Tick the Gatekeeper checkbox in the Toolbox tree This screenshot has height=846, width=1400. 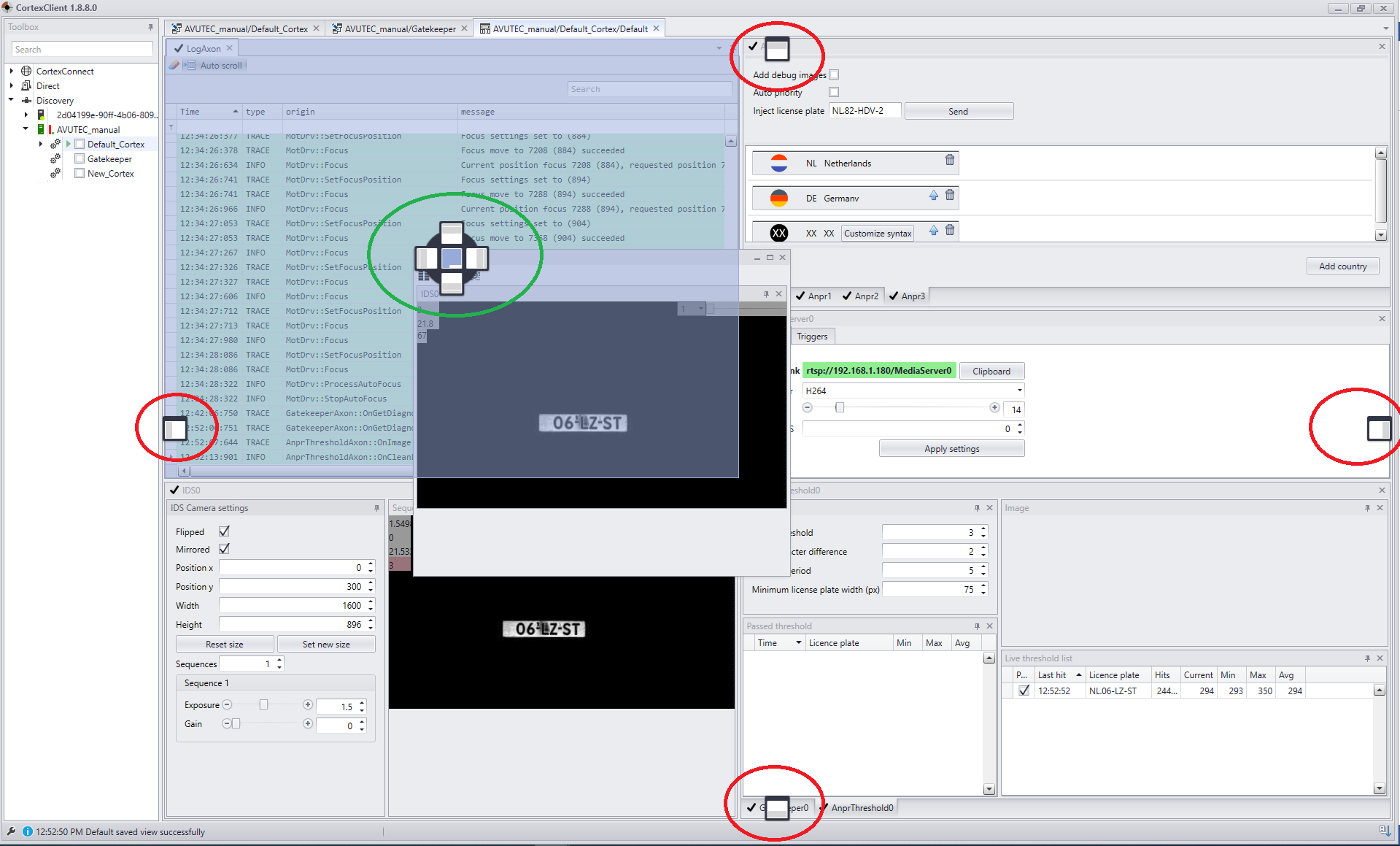point(80,158)
